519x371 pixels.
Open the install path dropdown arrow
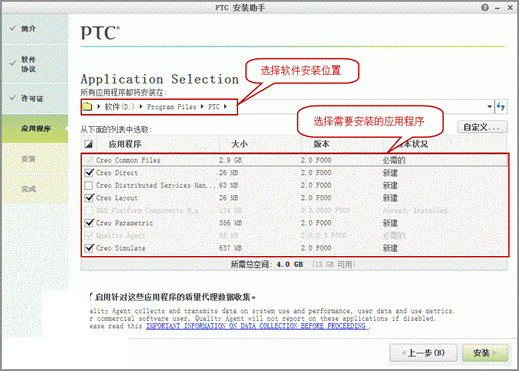coord(489,107)
